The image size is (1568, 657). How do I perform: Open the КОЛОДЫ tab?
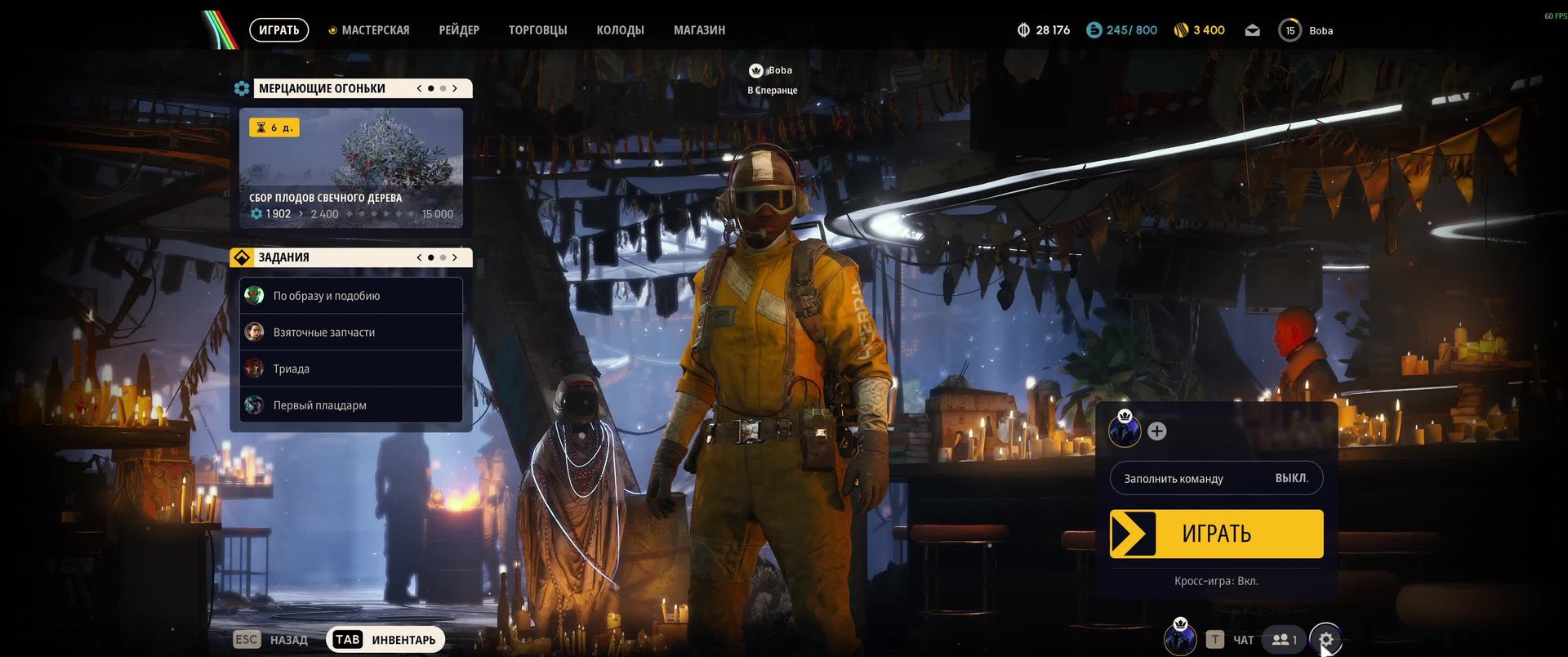[620, 30]
